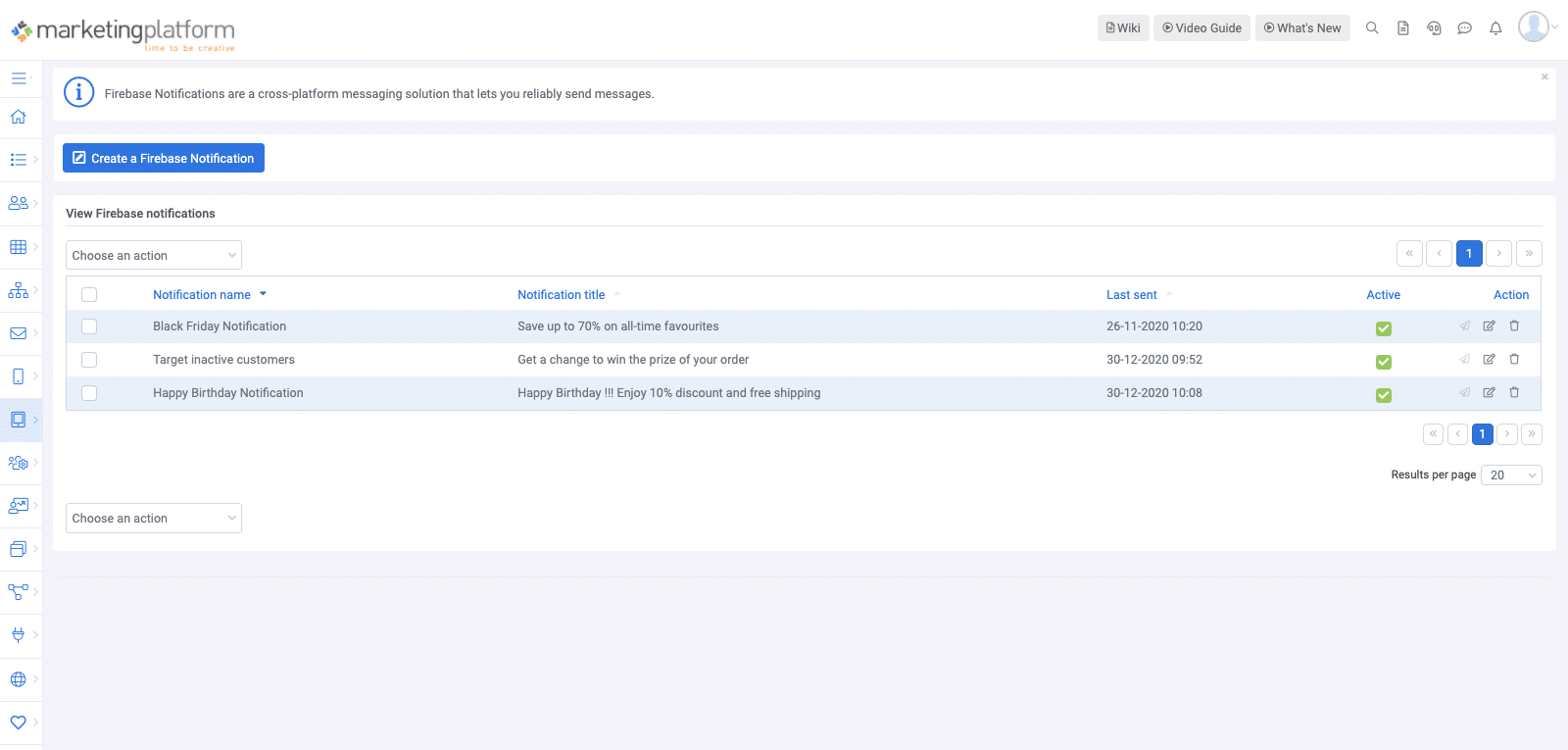Open the list icon in sidebar
Image resolution: width=1568 pixels, height=750 pixels.
tap(18, 160)
